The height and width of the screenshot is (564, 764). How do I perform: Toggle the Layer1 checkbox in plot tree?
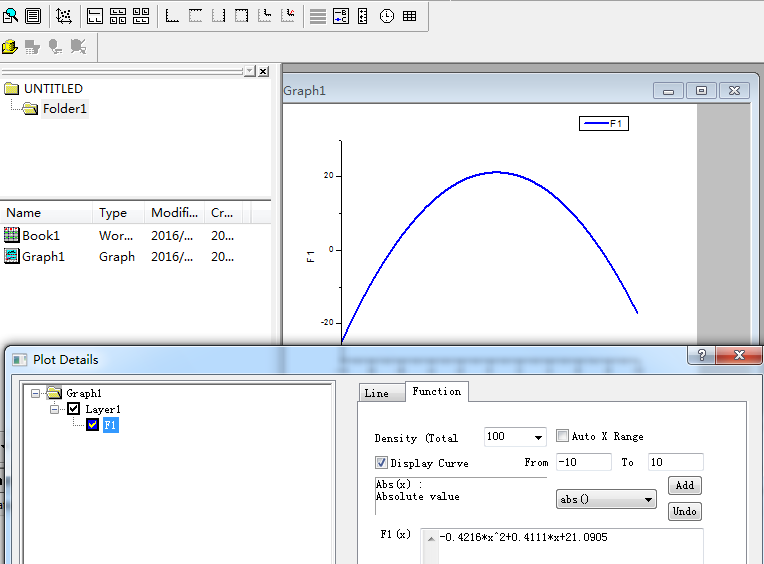pos(73,409)
